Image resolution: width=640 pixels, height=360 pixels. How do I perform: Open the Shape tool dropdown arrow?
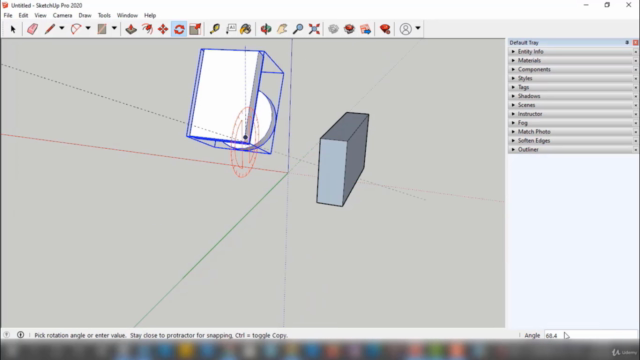[114, 29]
